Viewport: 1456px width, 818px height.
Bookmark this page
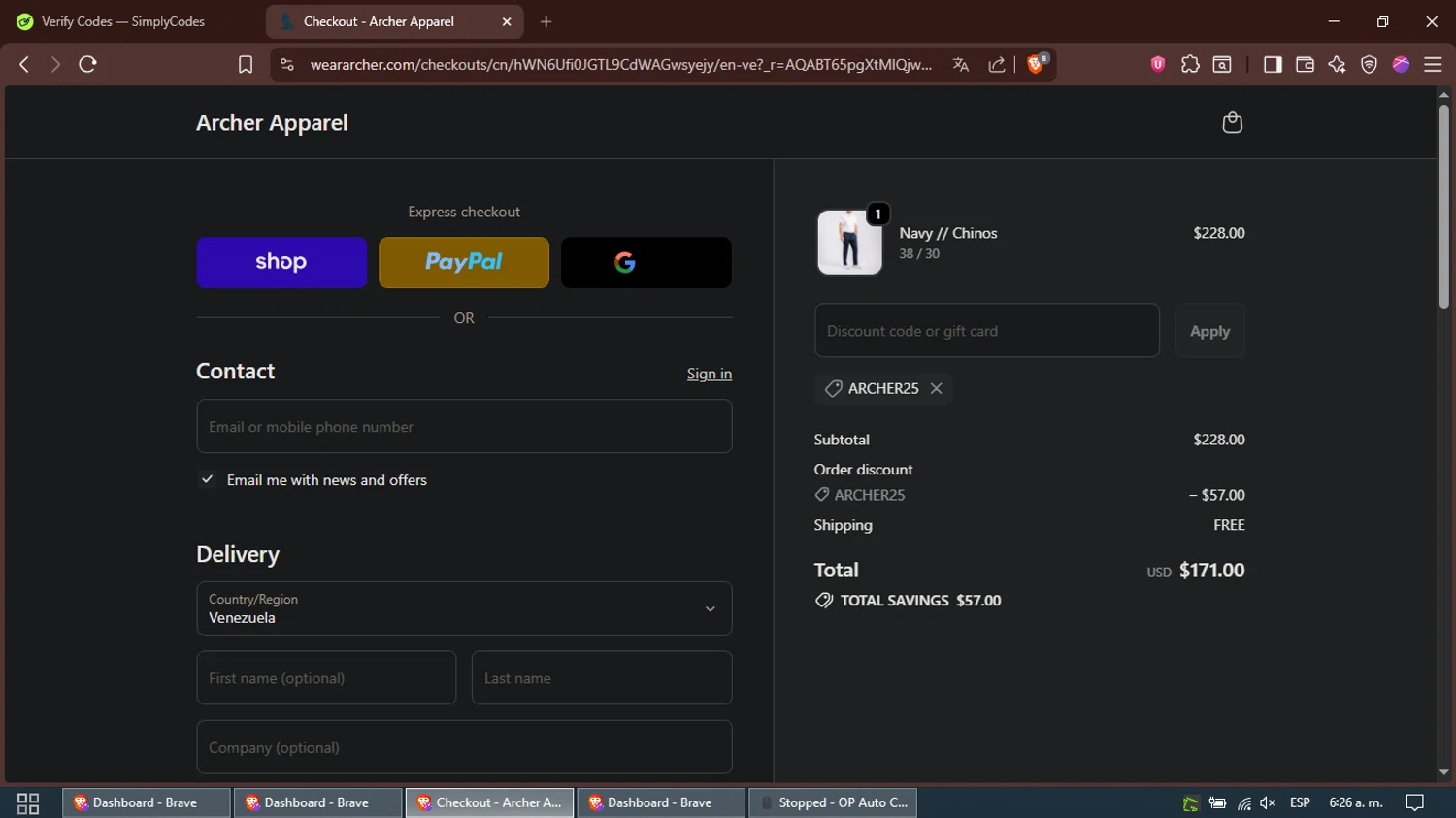click(246, 64)
